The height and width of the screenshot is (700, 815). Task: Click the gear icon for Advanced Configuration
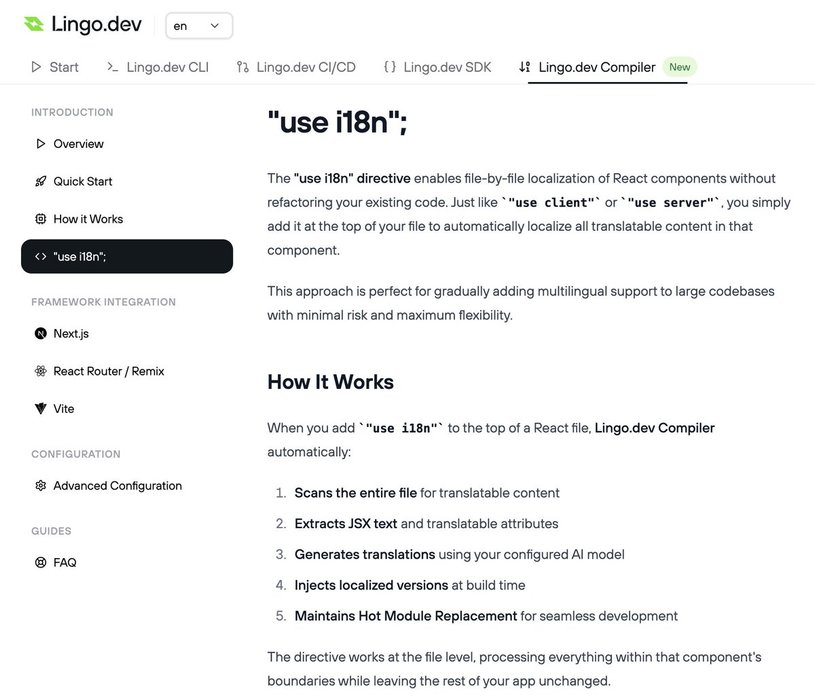41,485
